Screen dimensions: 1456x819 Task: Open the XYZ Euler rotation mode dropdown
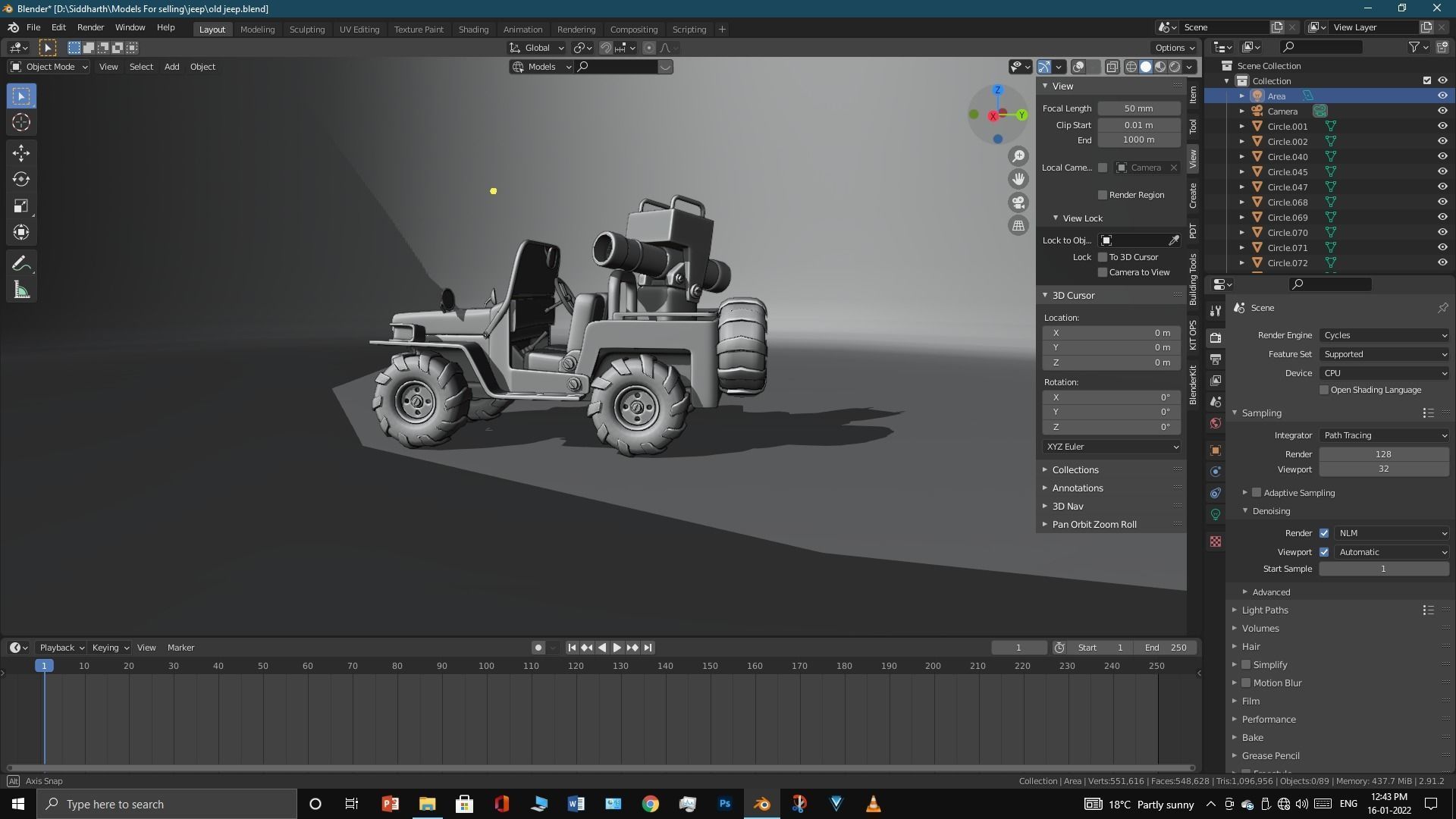coord(1112,447)
